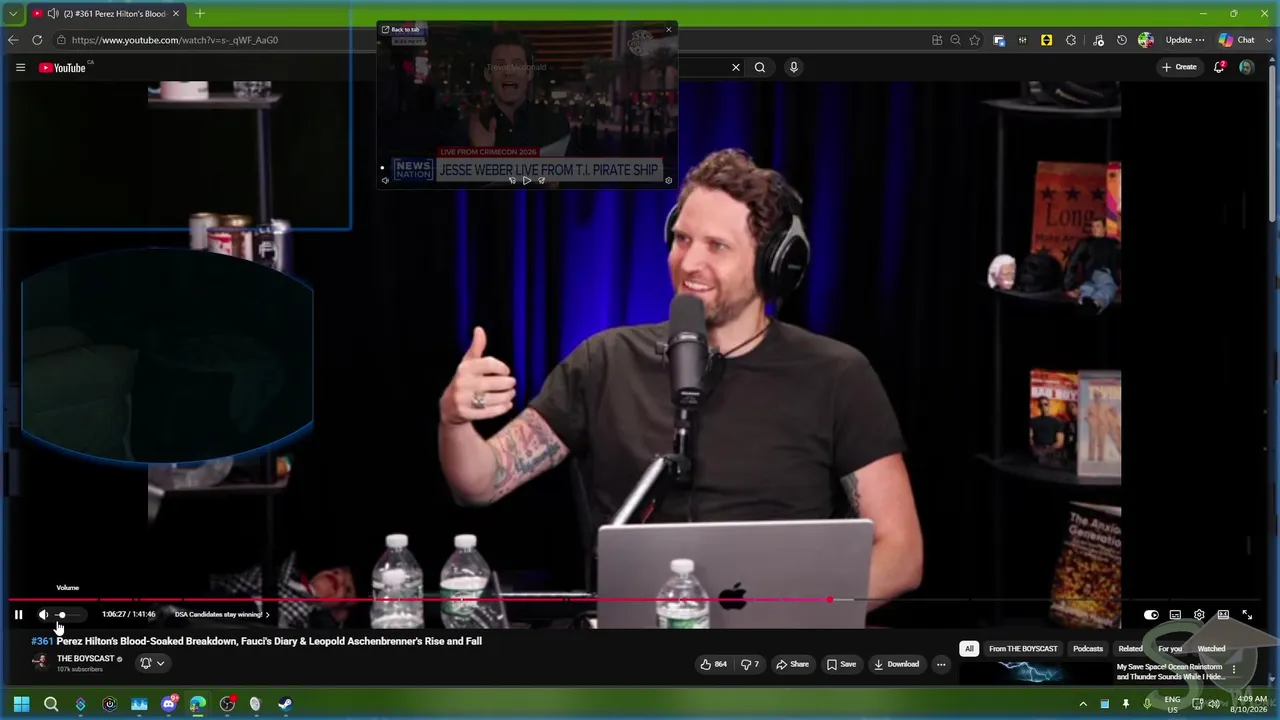Click the Create button
This screenshot has height=720, width=1280.
point(1179,67)
